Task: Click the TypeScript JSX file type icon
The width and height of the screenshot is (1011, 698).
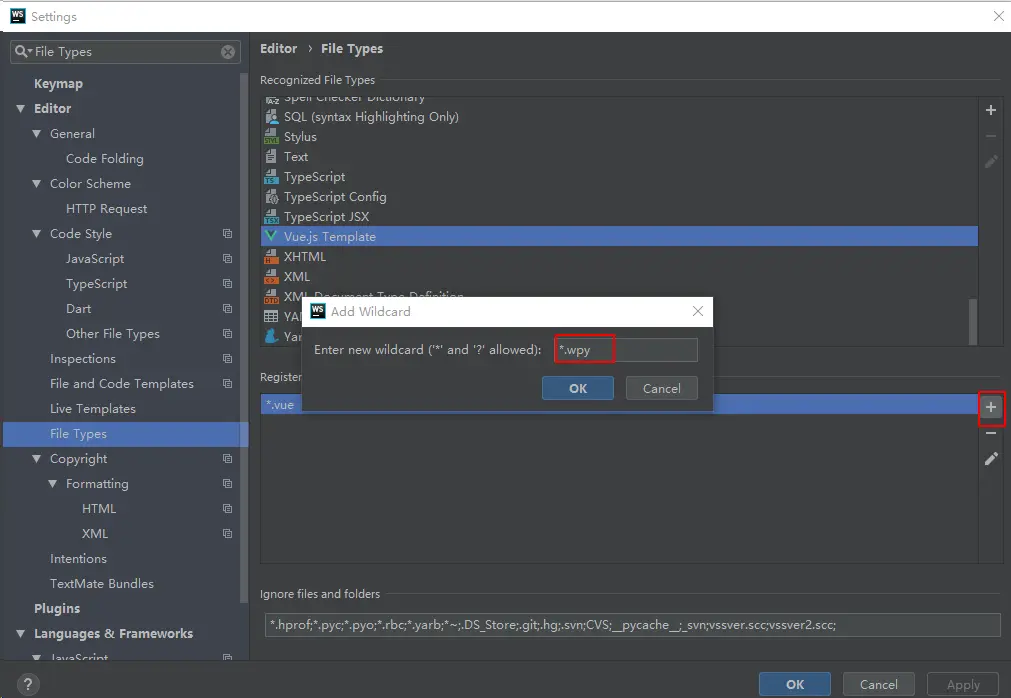Action: point(271,217)
